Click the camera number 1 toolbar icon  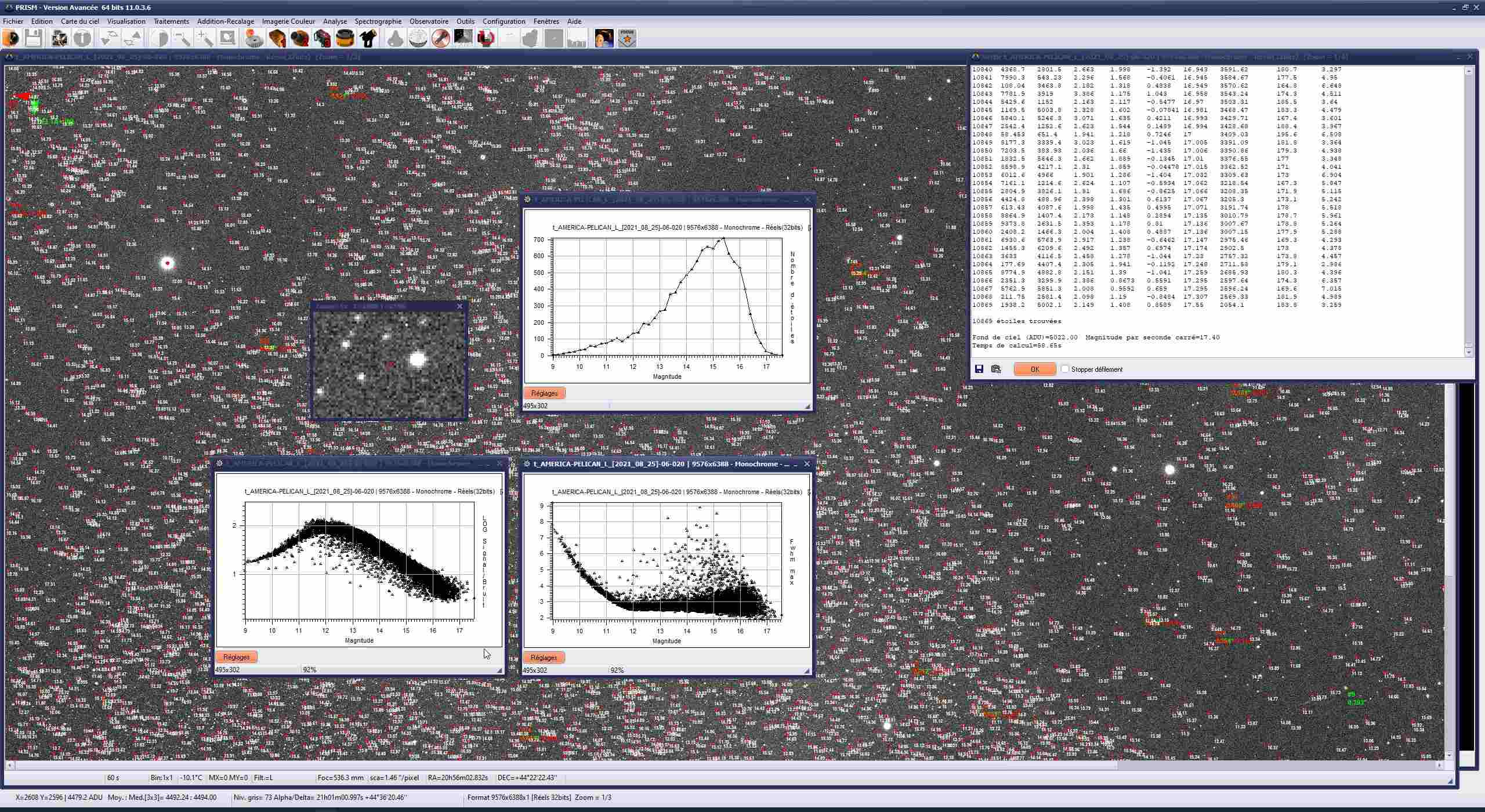(x=277, y=38)
